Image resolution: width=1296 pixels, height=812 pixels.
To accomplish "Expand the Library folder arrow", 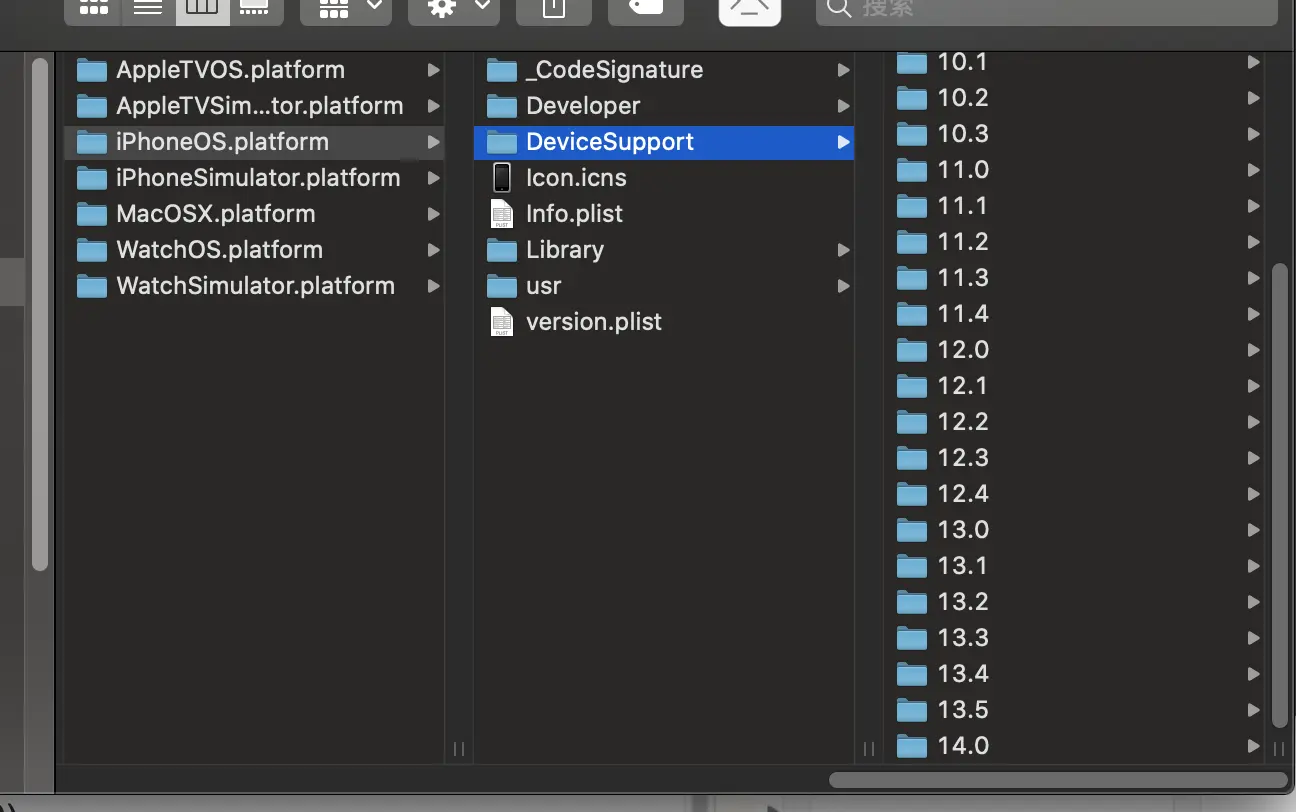I will click(844, 250).
